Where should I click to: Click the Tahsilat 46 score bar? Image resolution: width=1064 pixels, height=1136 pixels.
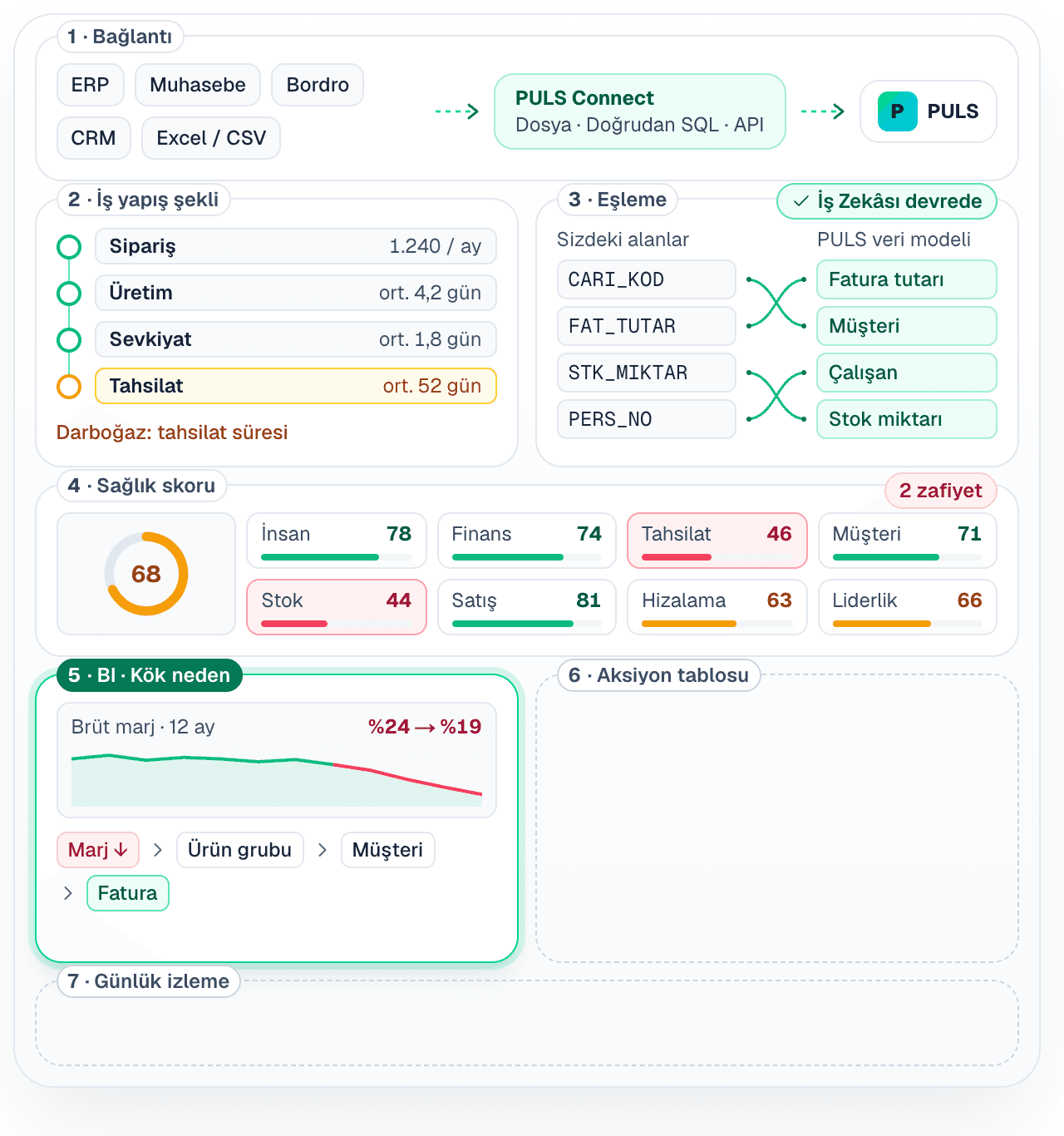click(717, 557)
